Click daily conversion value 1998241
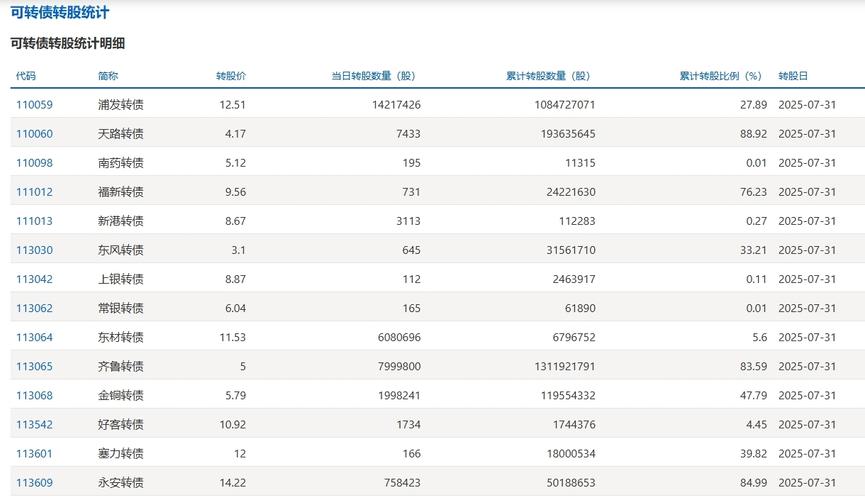This screenshot has height=500, width=865. (x=399, y=396)
